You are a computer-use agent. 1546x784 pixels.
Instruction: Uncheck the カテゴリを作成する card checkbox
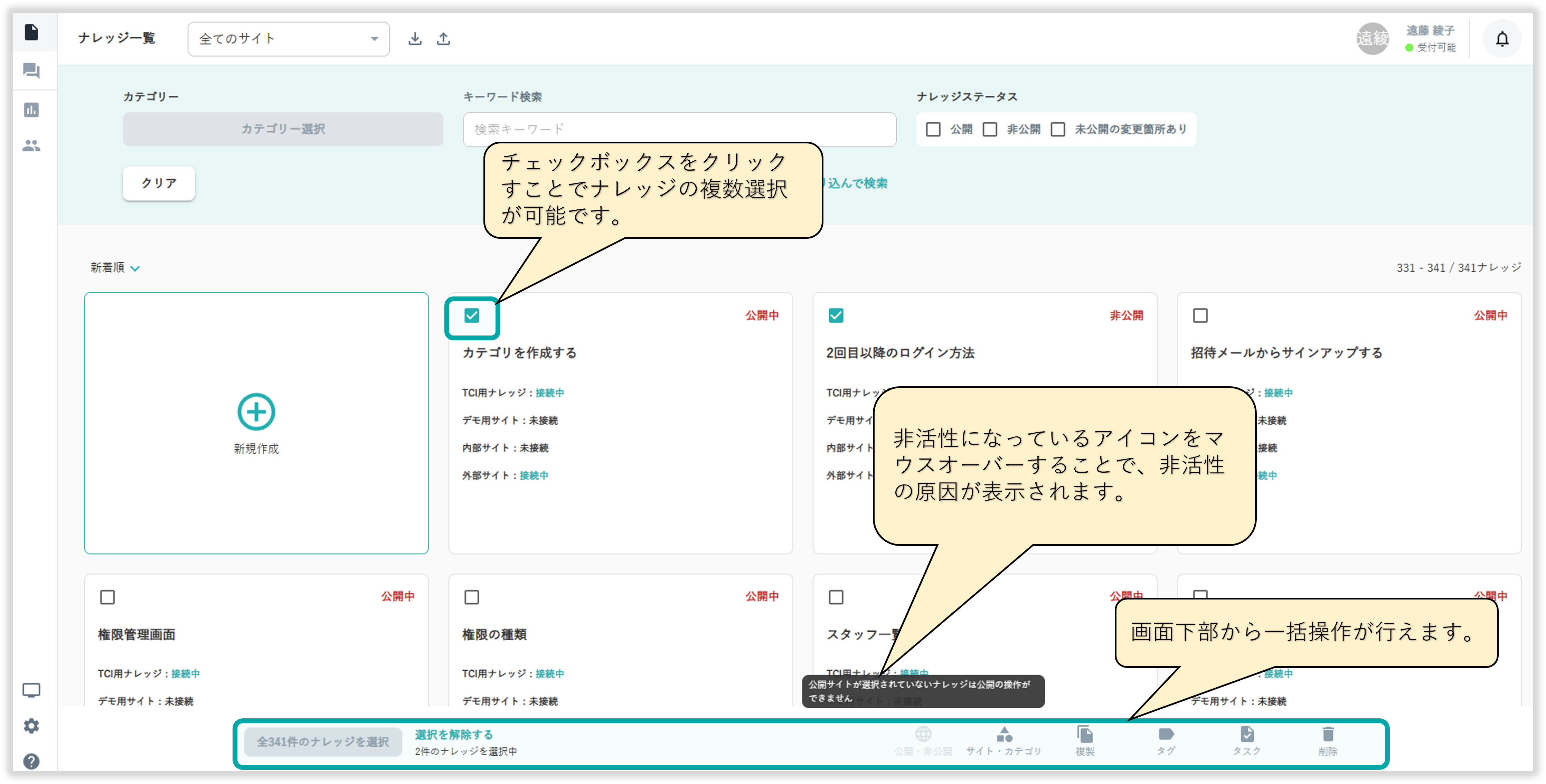click(472, 315)
